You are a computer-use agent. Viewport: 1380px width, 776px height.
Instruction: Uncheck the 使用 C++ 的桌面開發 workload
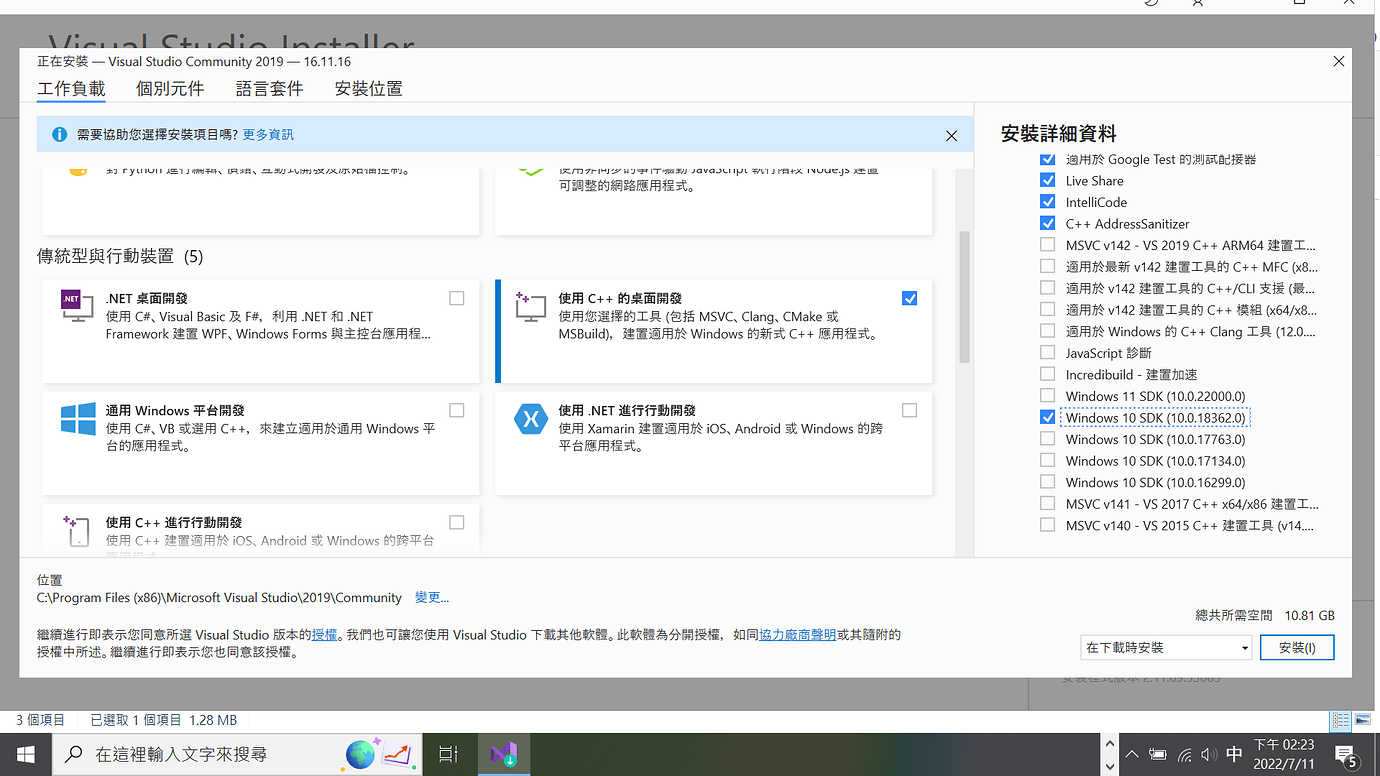909,298
